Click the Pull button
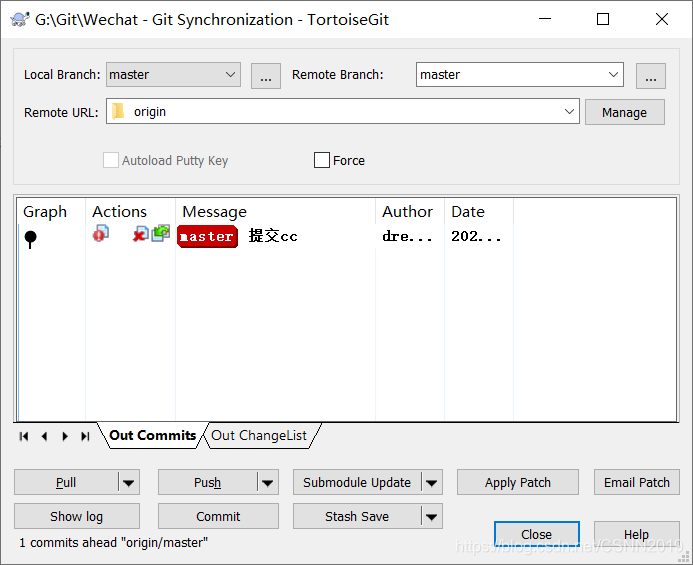 66,482
